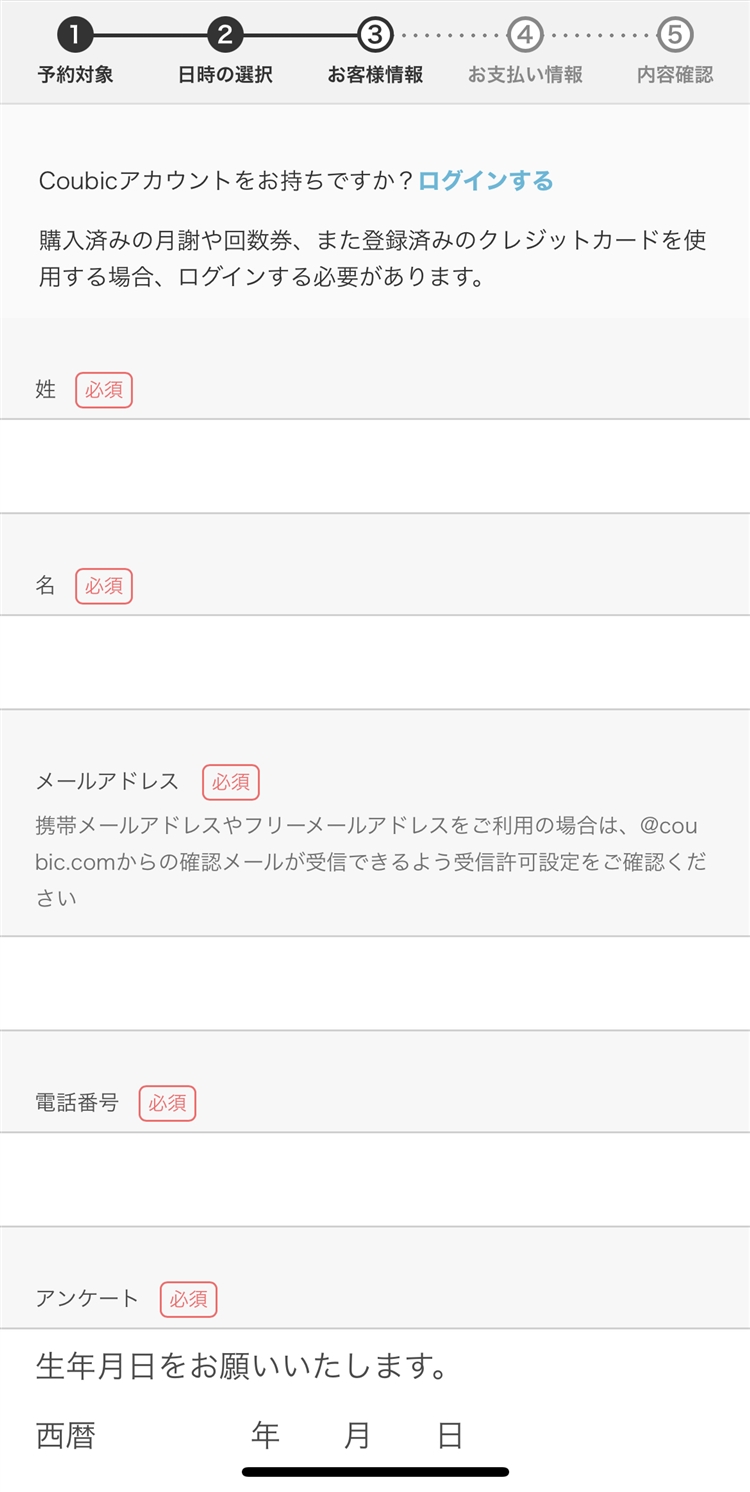Open the 日 day dropdown
The image size is (750, 1492).
404,1437
